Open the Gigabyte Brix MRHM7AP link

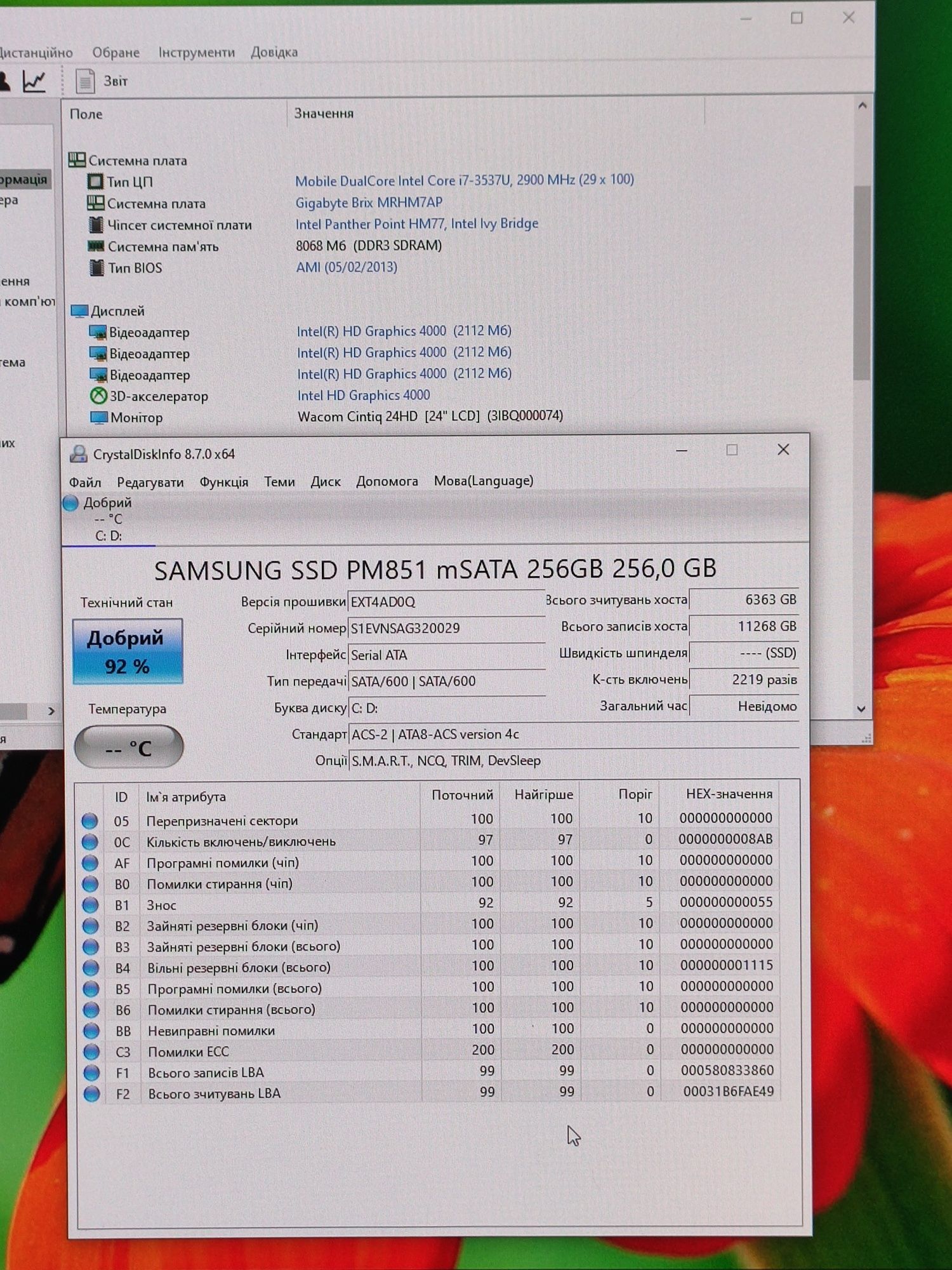click(x=369, y=203)
